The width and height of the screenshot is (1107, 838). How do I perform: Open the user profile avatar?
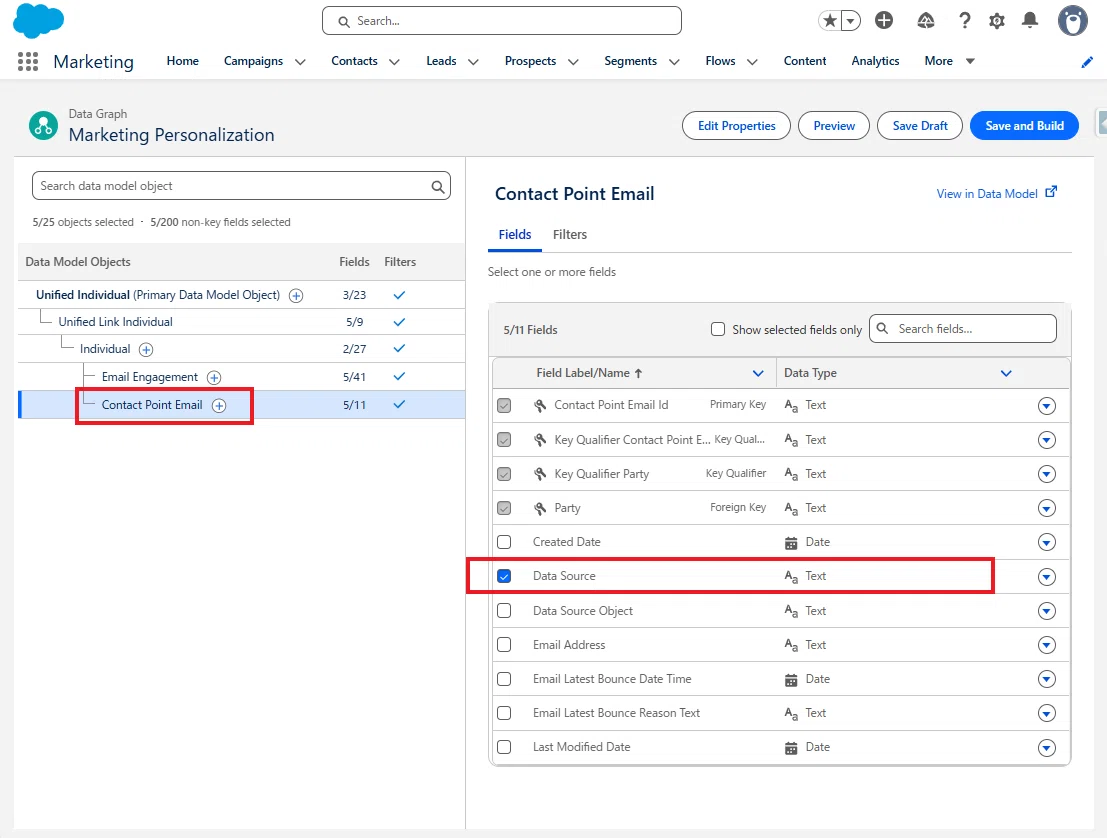click(1072, 20)
